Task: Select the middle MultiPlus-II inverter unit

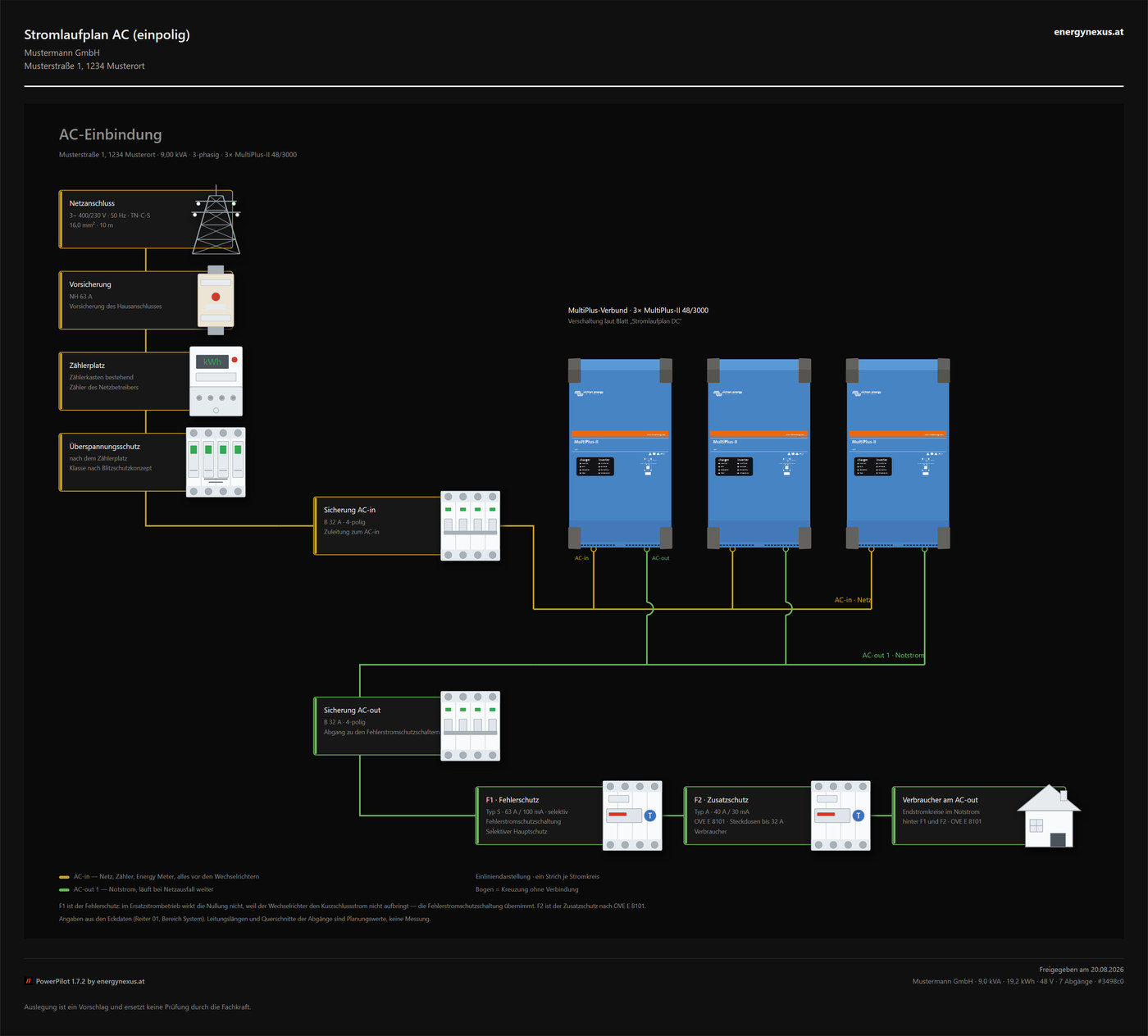Action: click(759, 453)
